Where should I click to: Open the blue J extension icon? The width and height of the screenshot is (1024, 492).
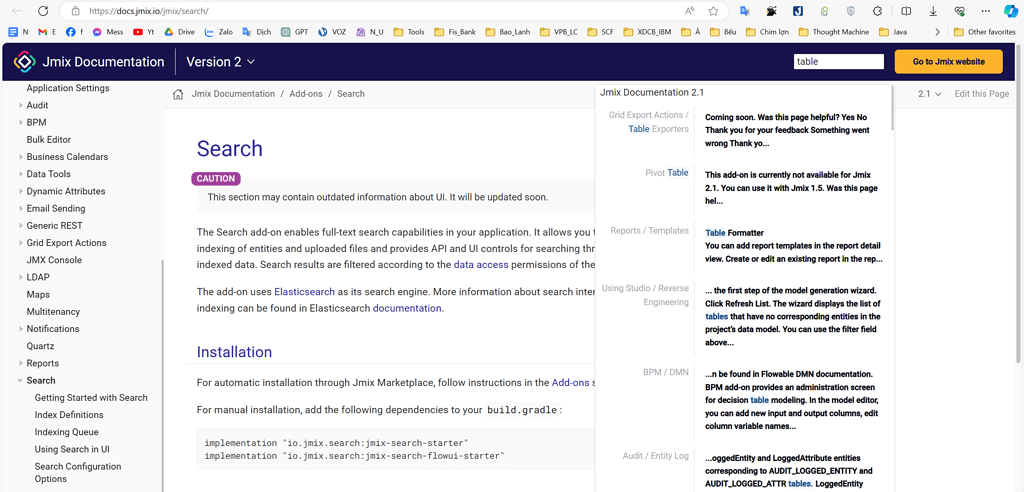click(797, 11)
